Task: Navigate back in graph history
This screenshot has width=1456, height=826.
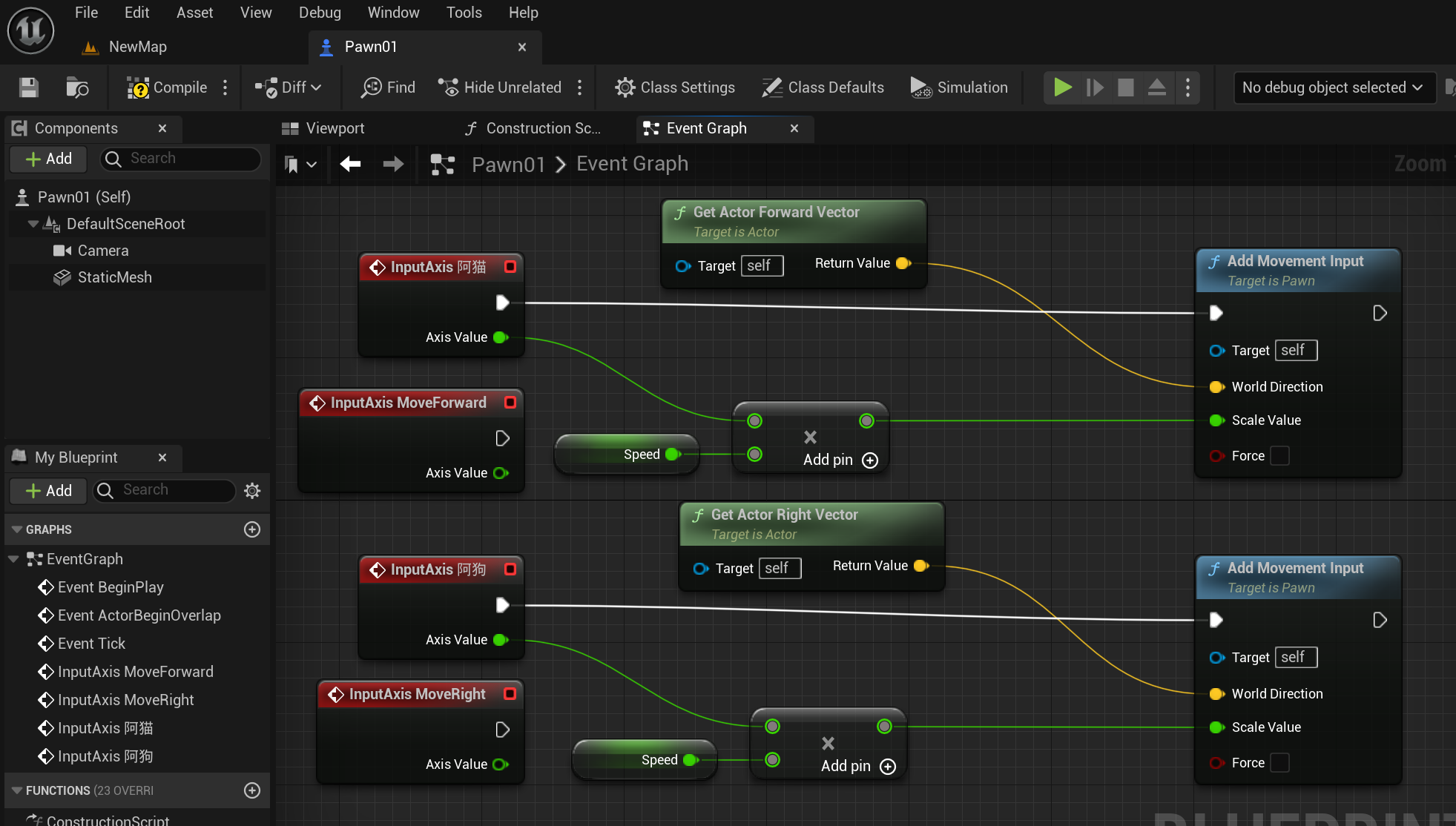Action: [x=351, y=164]
